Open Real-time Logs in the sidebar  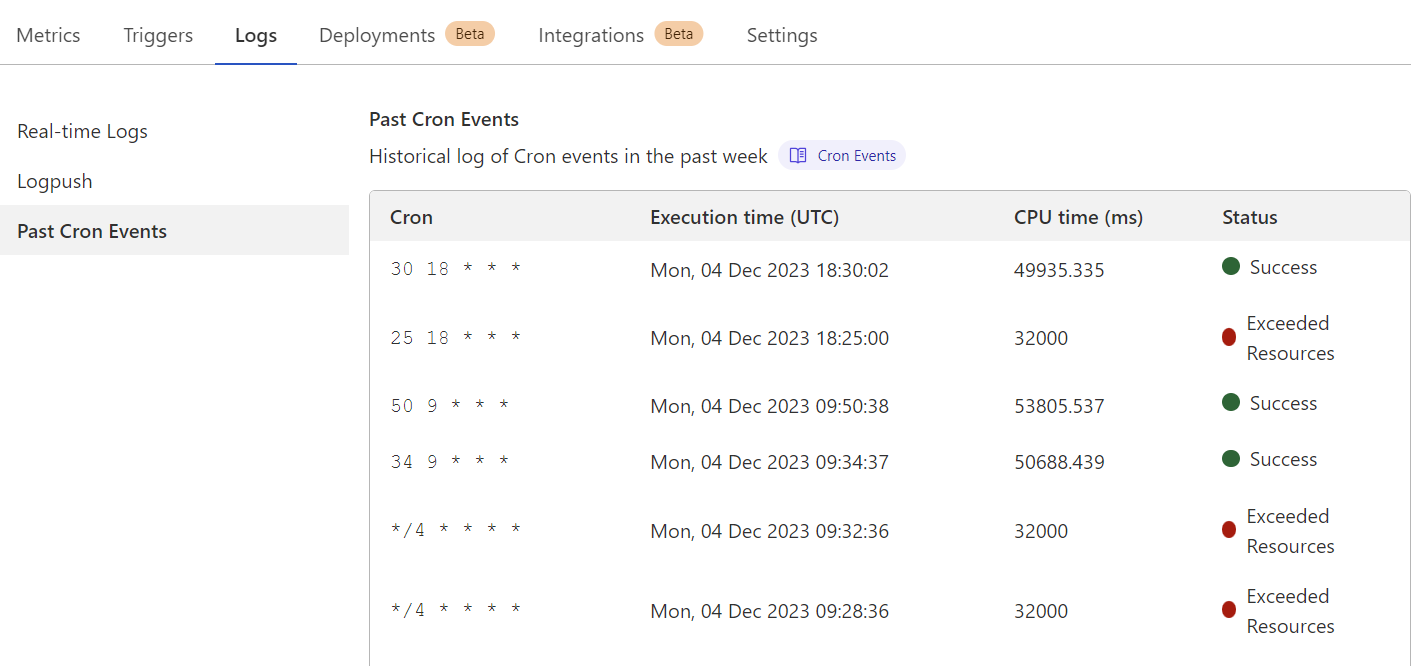[82, 132]
